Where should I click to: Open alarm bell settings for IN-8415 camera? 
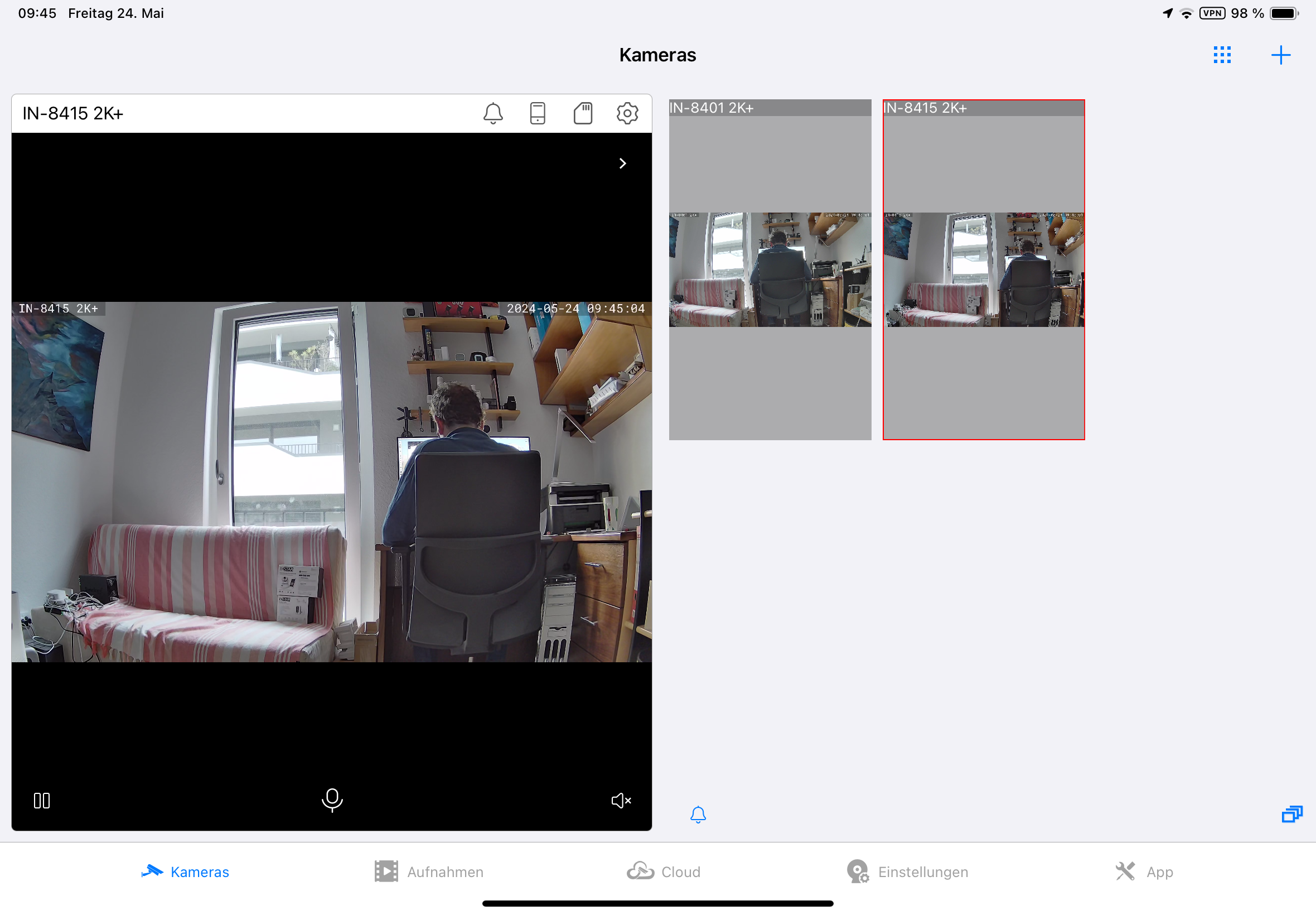(x=493, y=113)
